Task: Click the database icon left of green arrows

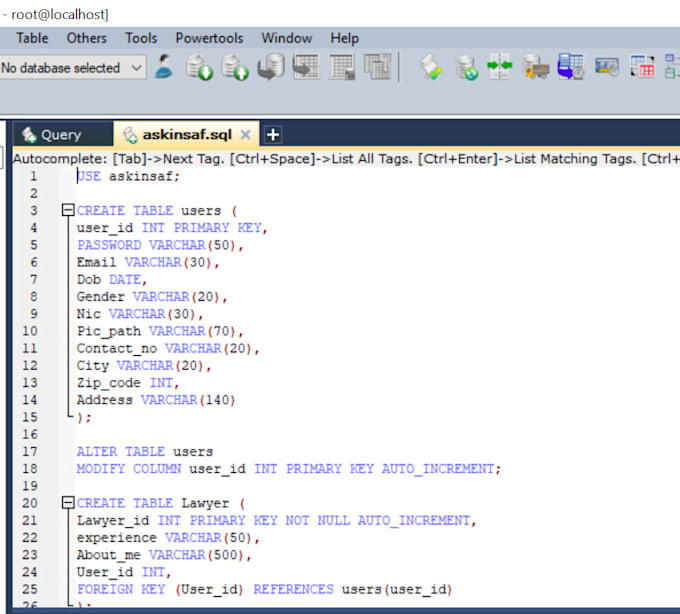Action: click(x=466, y=68)
